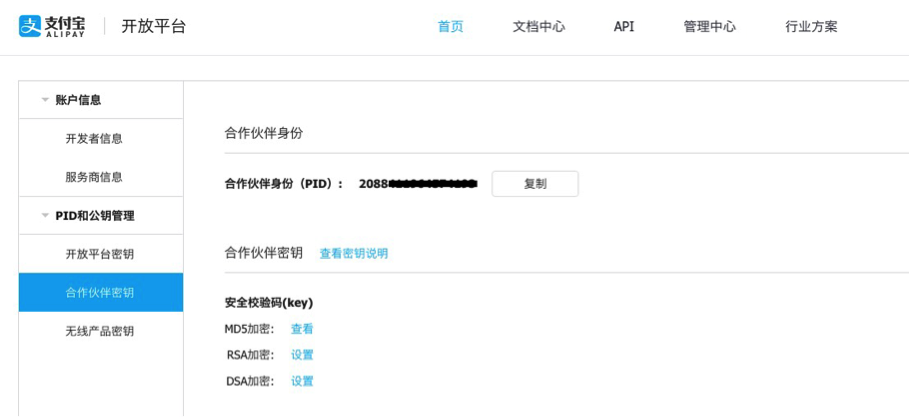This screenshot has width=910, height=417.
Task: Click 设置 next to RSA加密
Action: click(x=302, y=355)
